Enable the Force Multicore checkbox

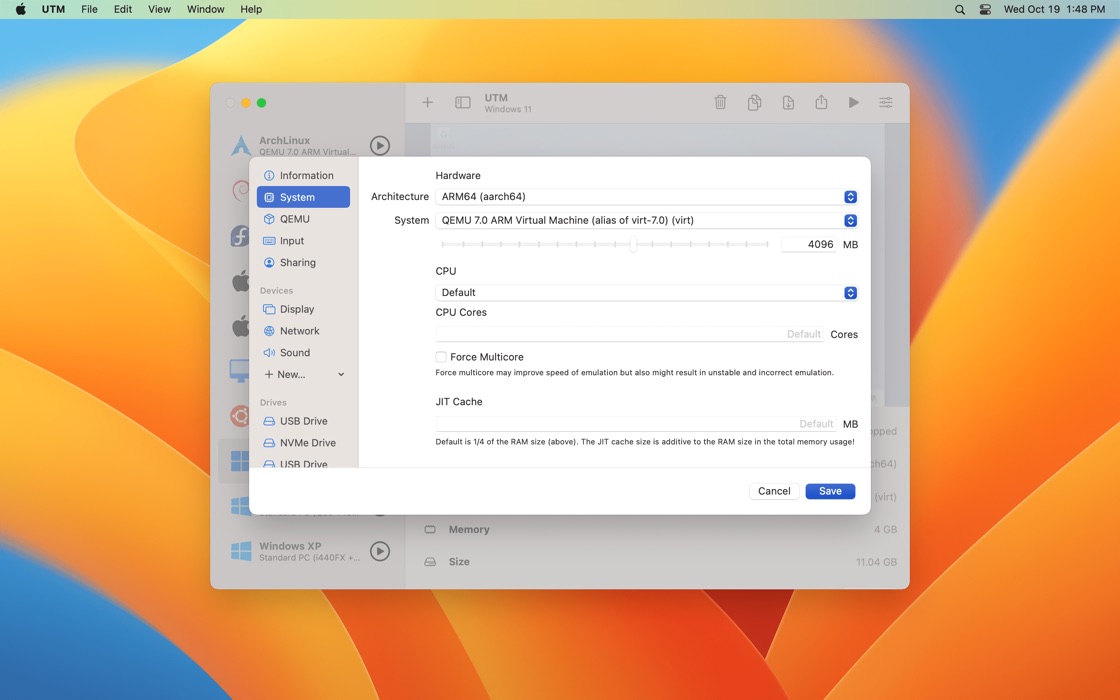[x=441, y=356]
